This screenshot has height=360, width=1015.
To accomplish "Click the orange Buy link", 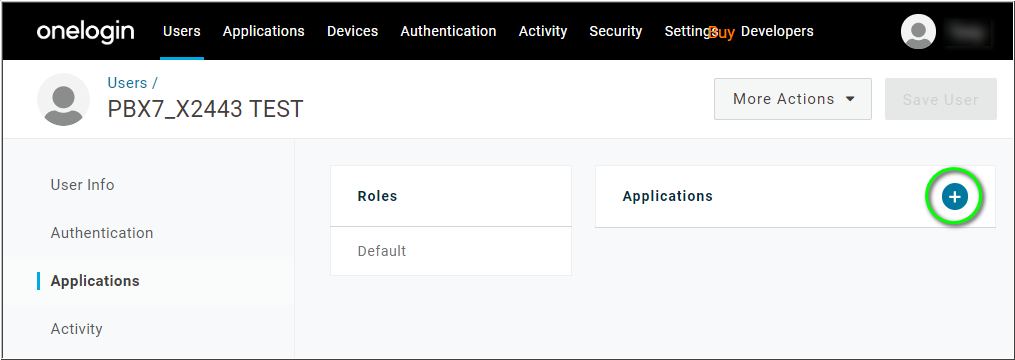I will [x=722, y=32].
